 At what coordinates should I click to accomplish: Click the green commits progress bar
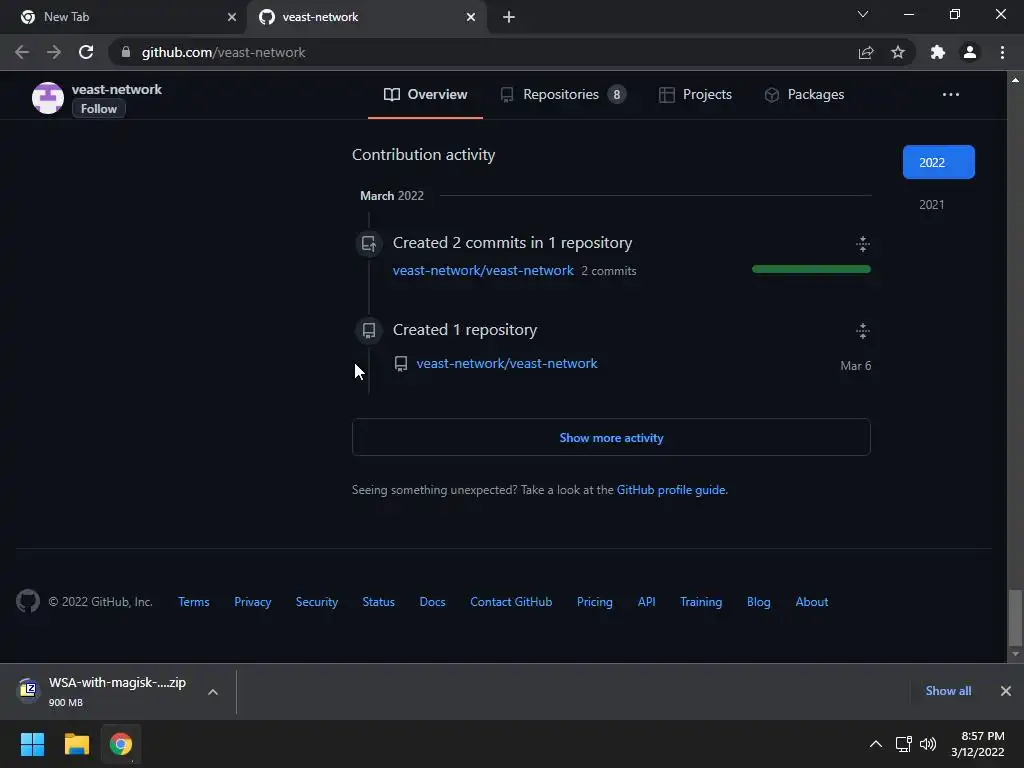pos(811,269)
